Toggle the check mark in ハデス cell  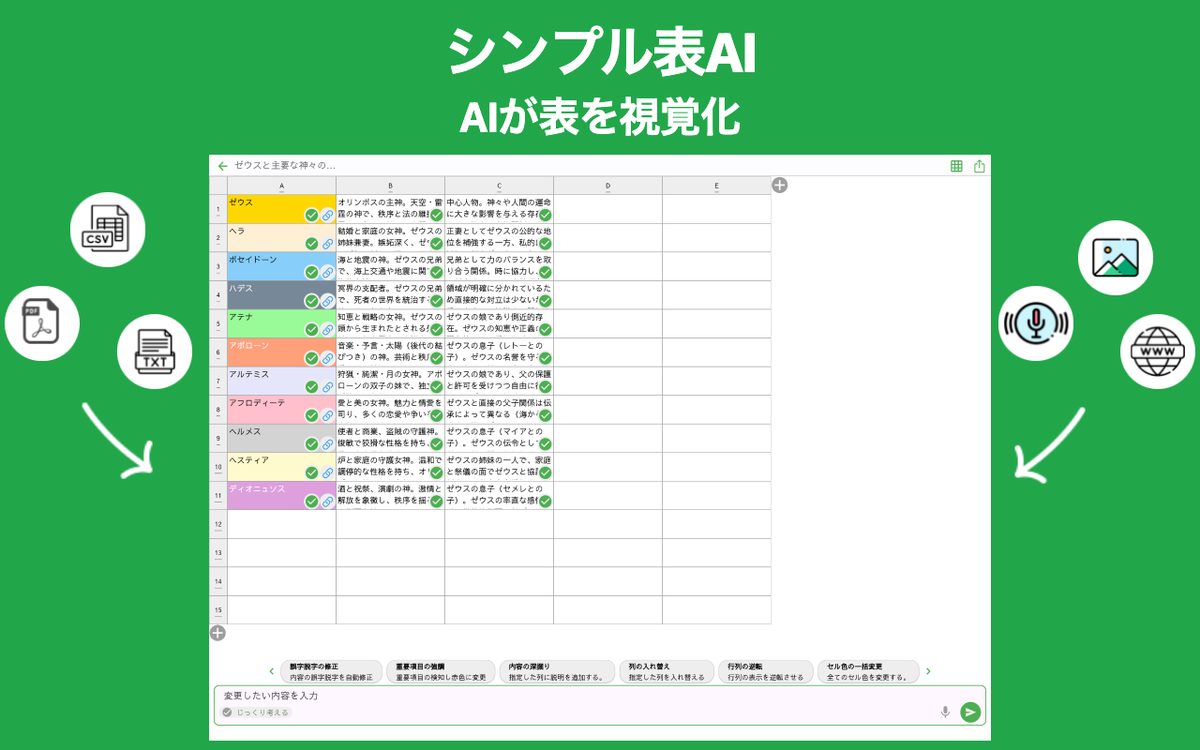click(x=312, y=301)
